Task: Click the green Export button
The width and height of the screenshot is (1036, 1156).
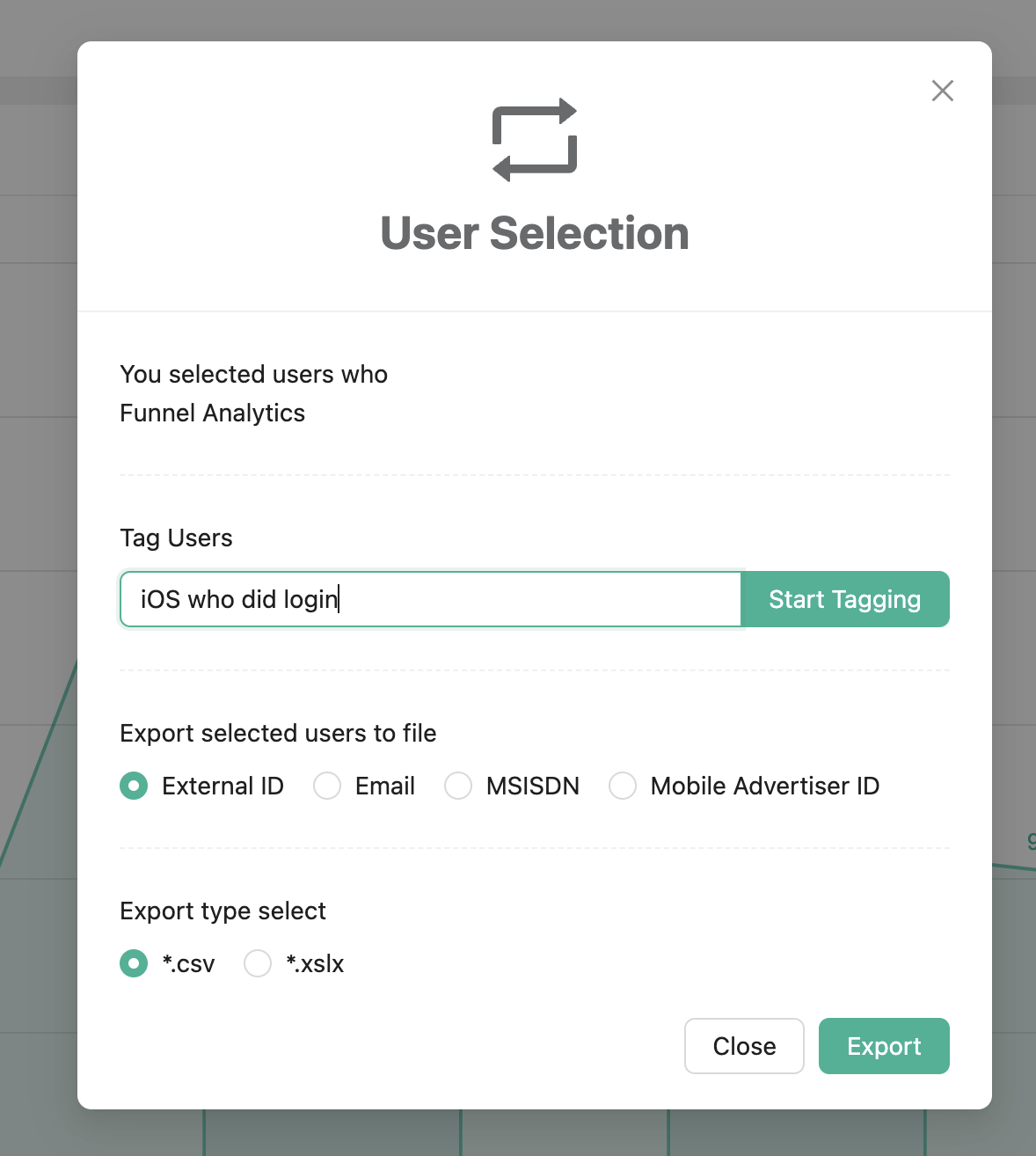Action: [884, 1046]
